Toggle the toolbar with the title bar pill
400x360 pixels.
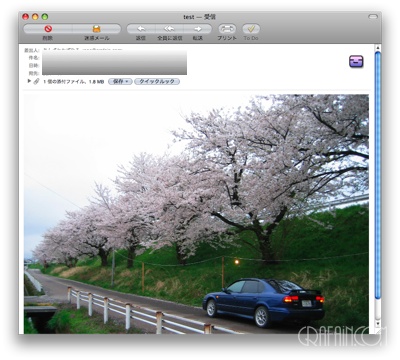coord(373,16)
